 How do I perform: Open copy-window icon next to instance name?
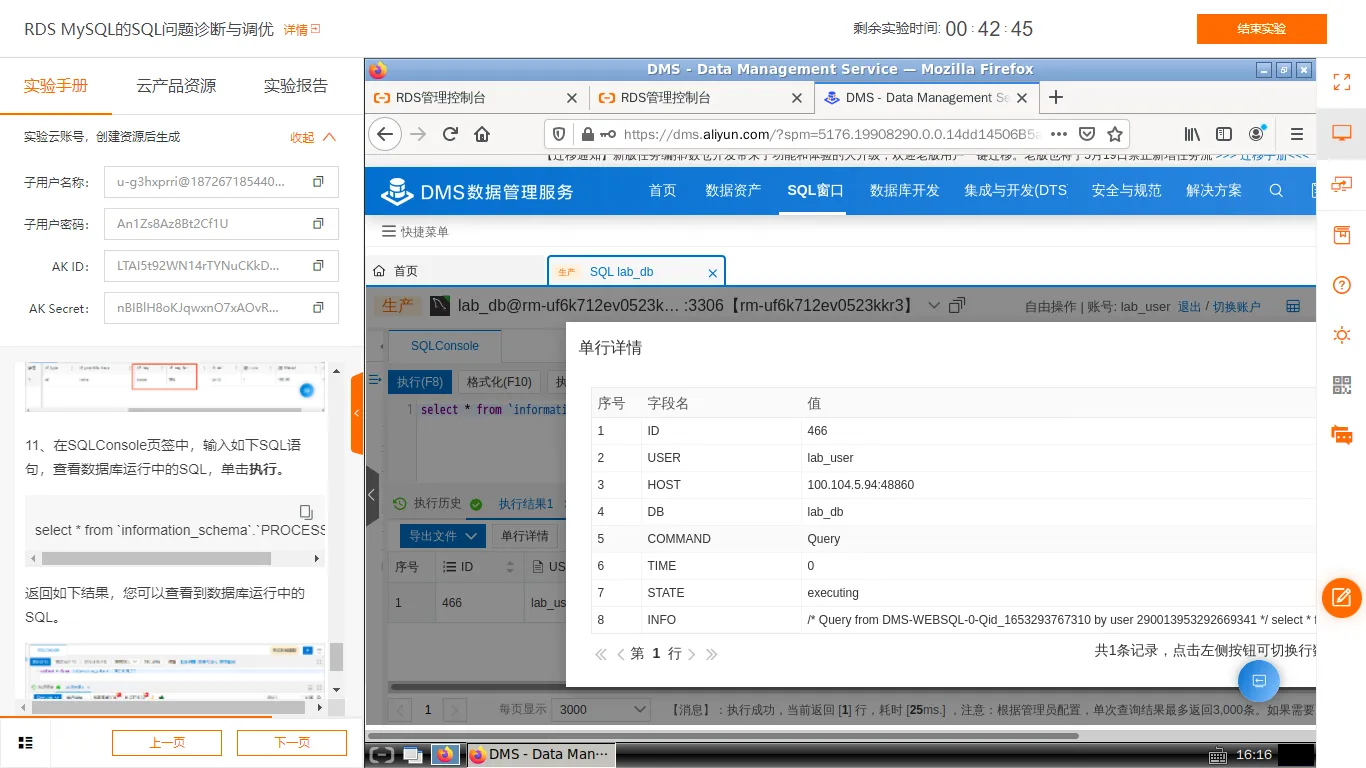pyautogui.click(x=957, y=305)
